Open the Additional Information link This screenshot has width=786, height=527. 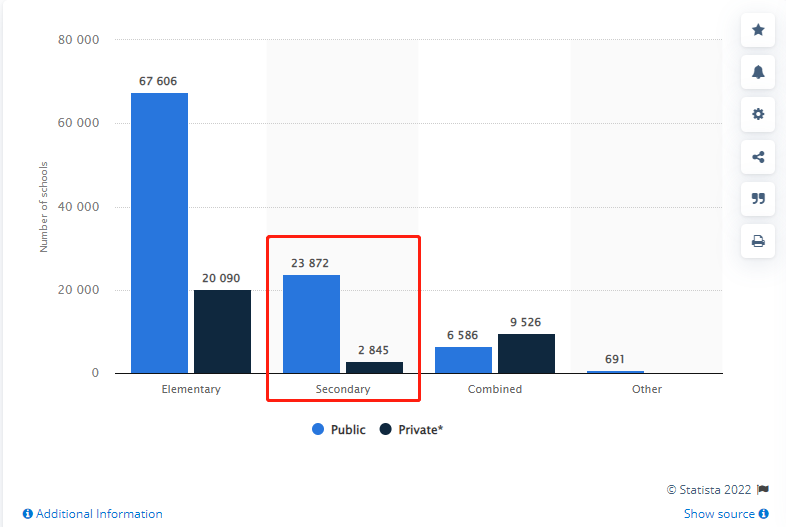pos(99,513)
